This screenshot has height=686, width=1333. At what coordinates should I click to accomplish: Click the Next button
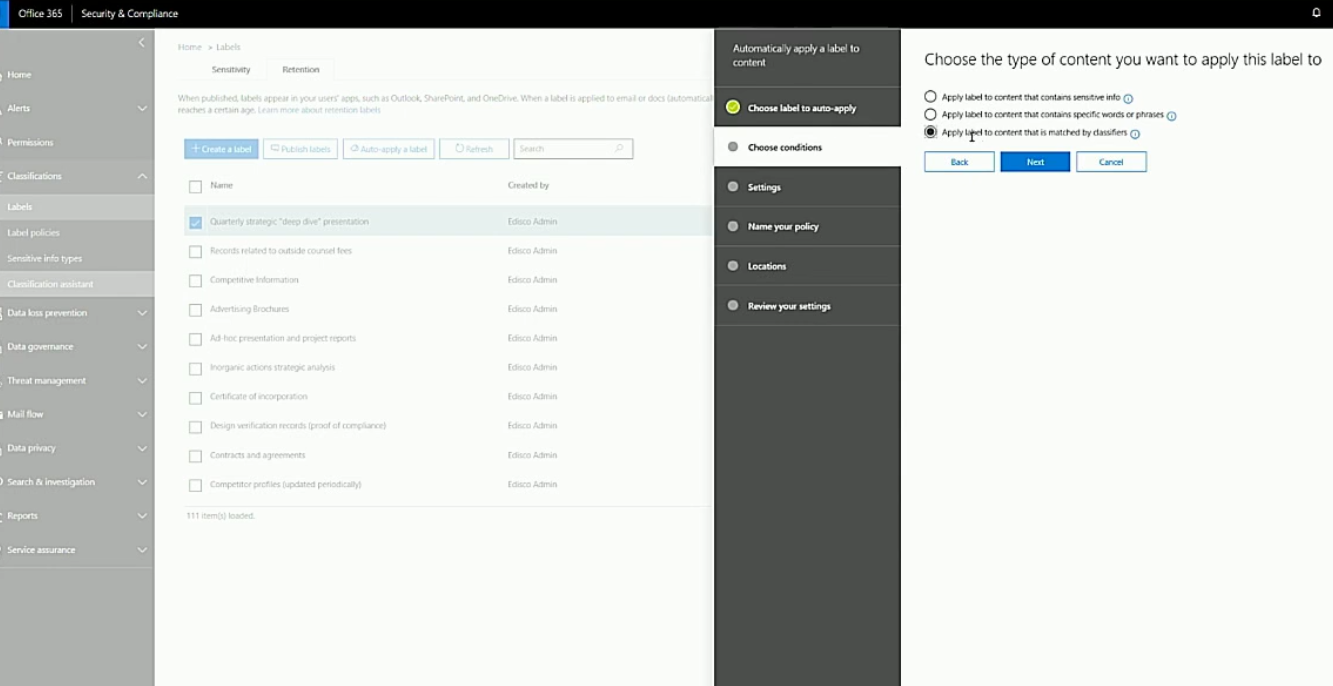(1035, 162)
